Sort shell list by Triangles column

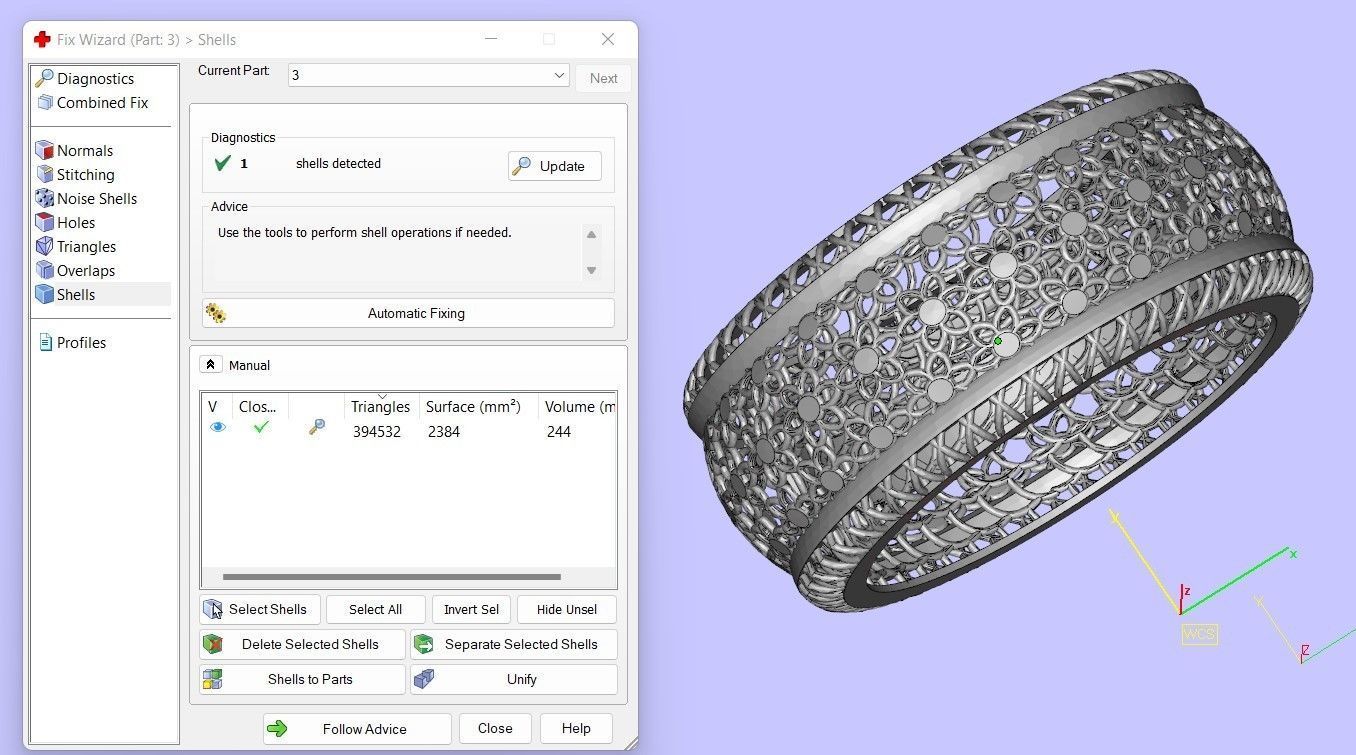point(380,407)
